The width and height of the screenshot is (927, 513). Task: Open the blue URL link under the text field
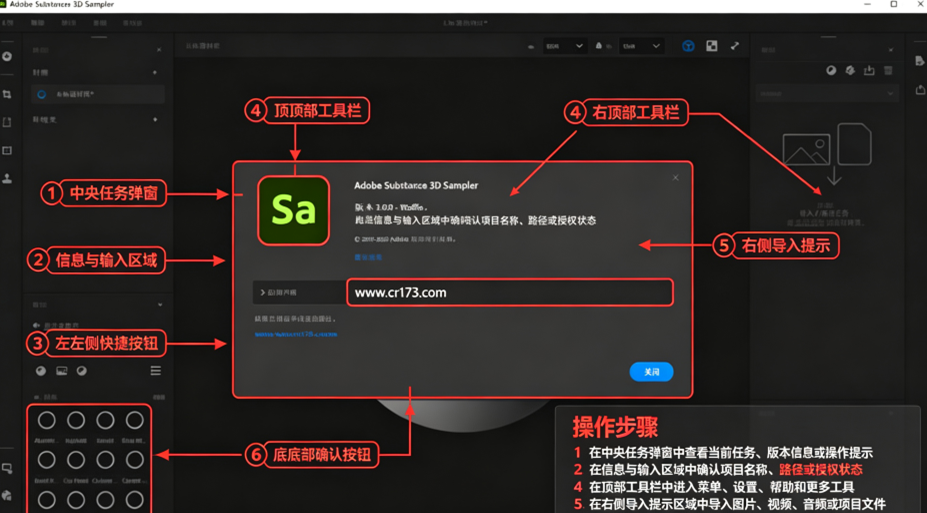(296, 334)
